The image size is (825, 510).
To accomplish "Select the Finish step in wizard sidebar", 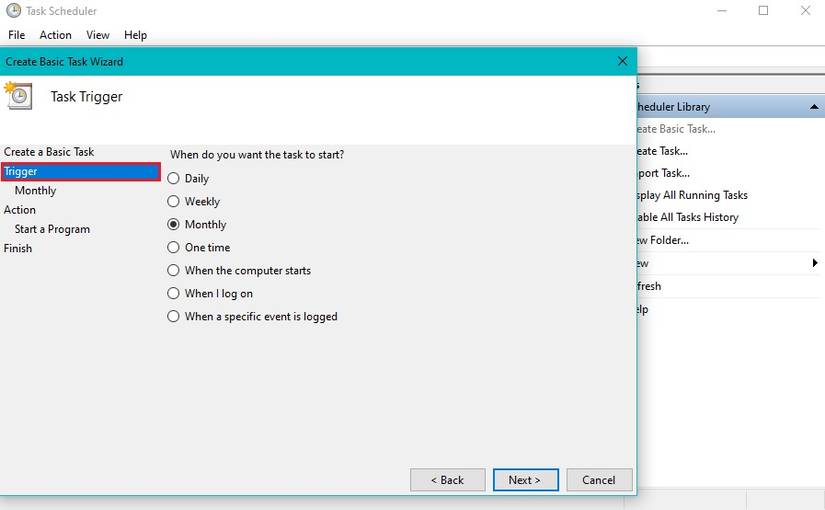I will (18, 248).
